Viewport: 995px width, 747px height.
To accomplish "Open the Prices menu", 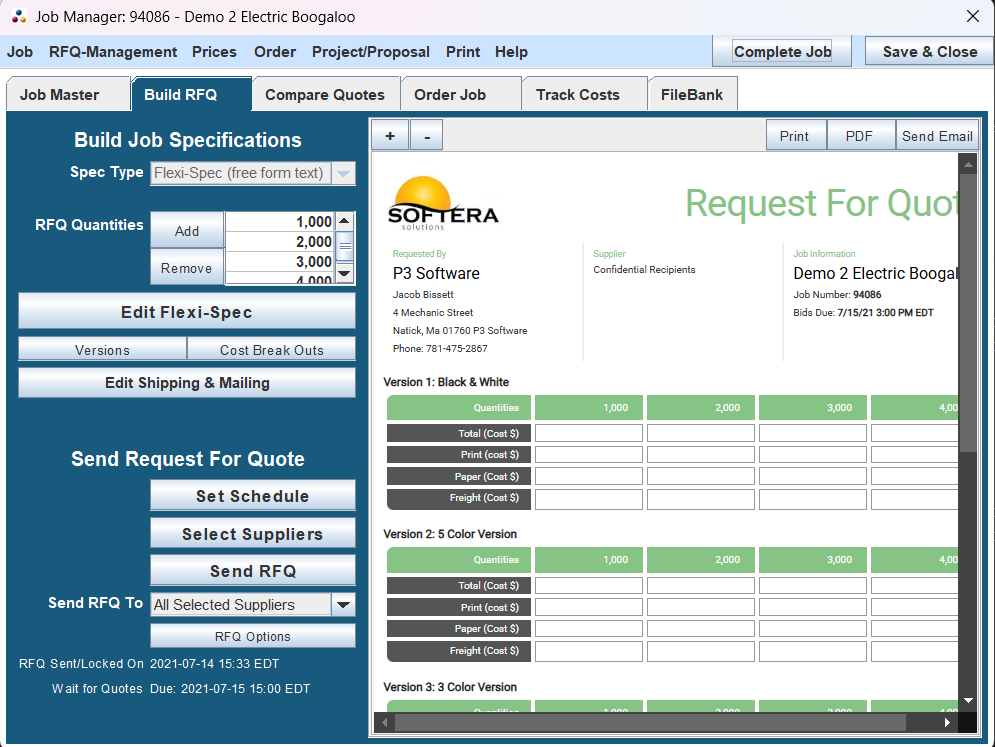I will 213,52.
